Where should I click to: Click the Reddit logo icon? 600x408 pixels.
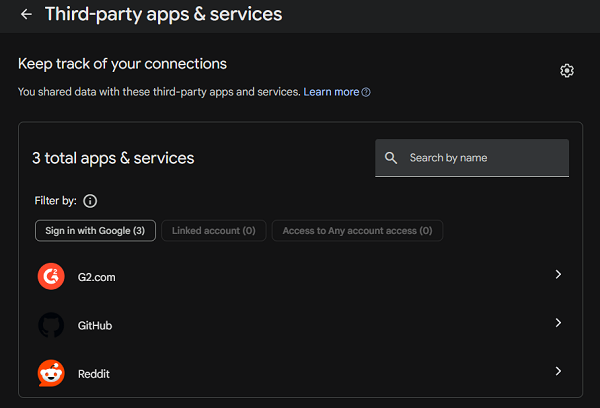[51, 373]
